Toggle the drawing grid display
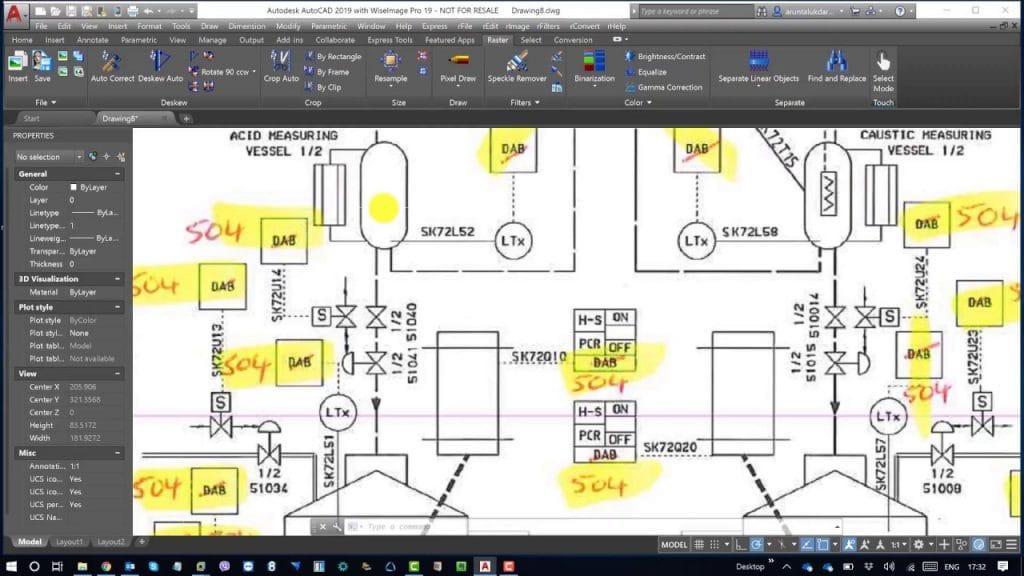This screenshot has width=1024, height=576. click(699, 544)
